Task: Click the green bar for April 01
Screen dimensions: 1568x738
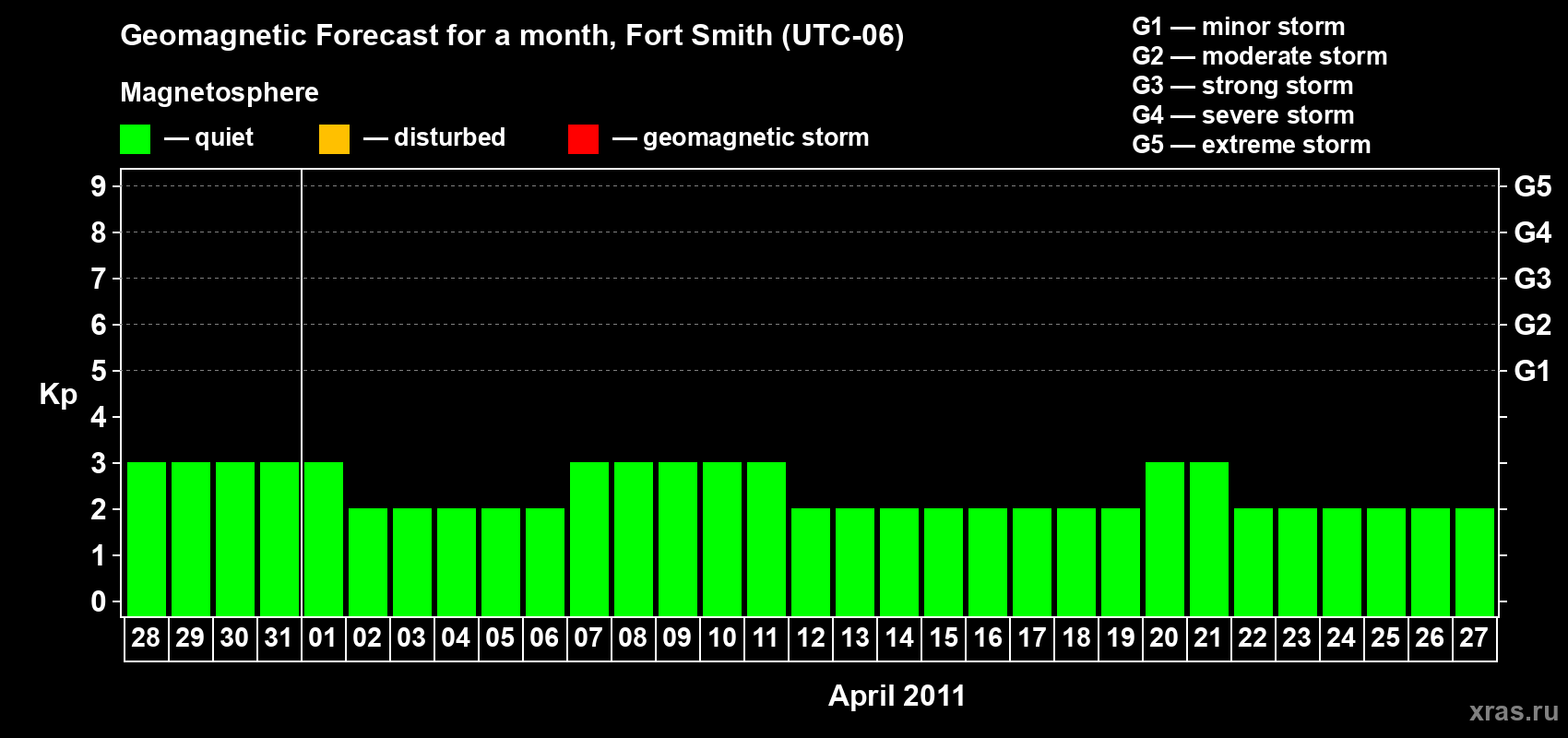Action: coord(324,539)
